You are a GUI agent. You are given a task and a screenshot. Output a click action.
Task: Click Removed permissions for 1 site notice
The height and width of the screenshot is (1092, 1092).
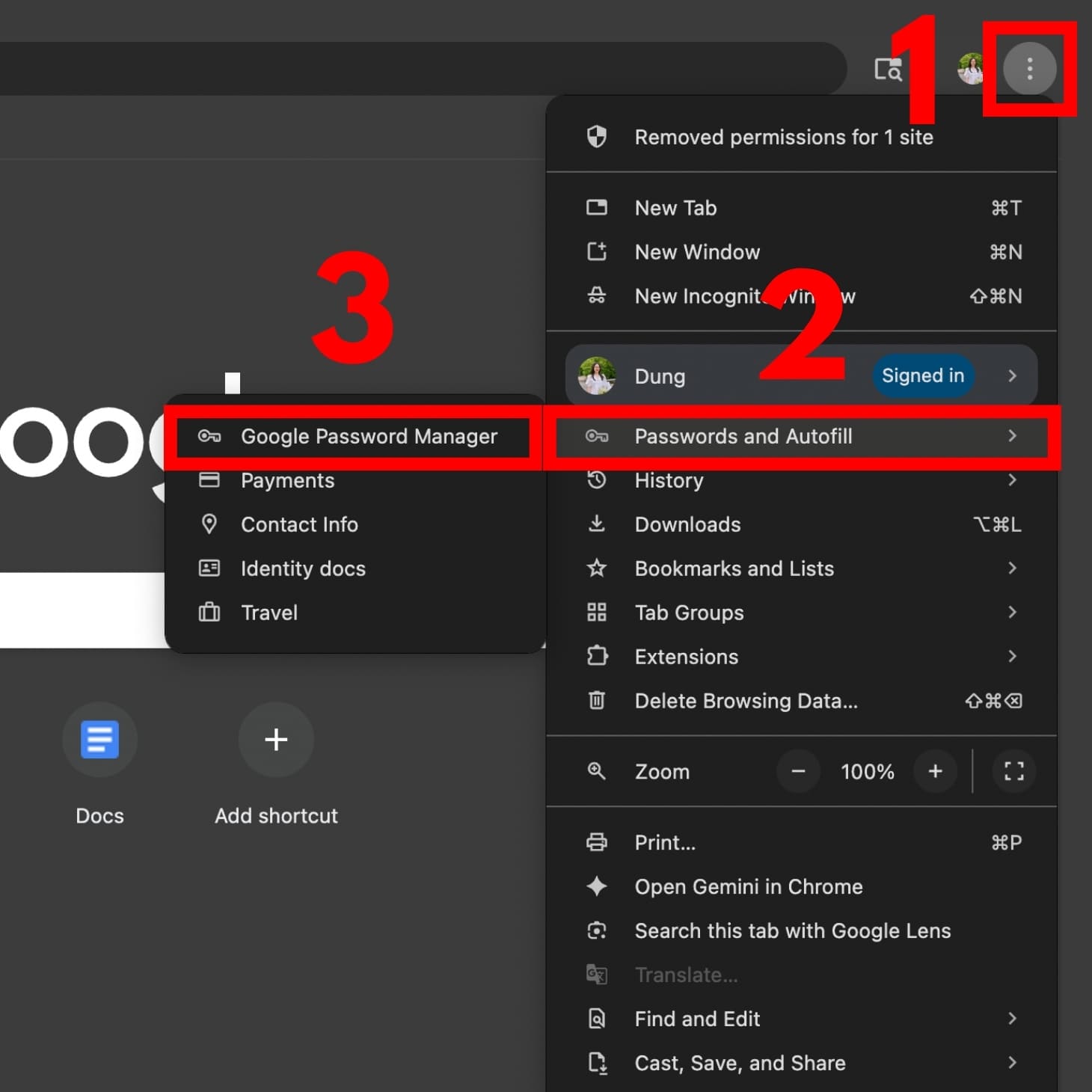802,137
